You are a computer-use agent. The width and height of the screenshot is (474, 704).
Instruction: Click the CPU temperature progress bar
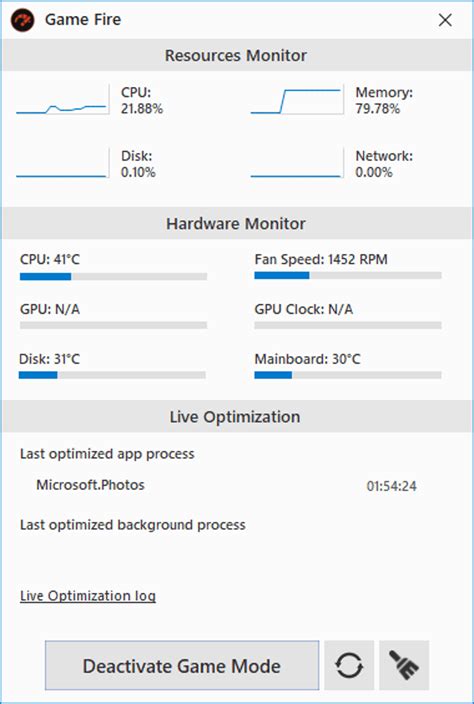[113, 277]
